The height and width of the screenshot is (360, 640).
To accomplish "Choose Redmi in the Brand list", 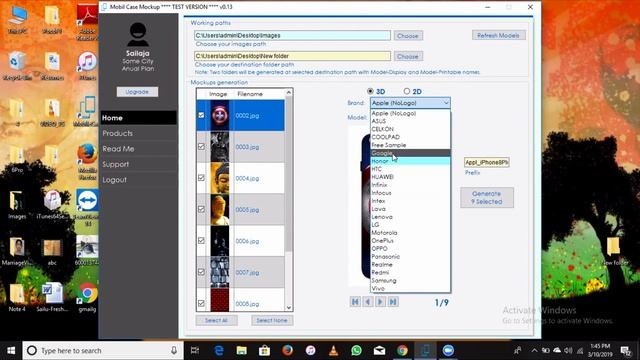I will (x=410, y=272).
